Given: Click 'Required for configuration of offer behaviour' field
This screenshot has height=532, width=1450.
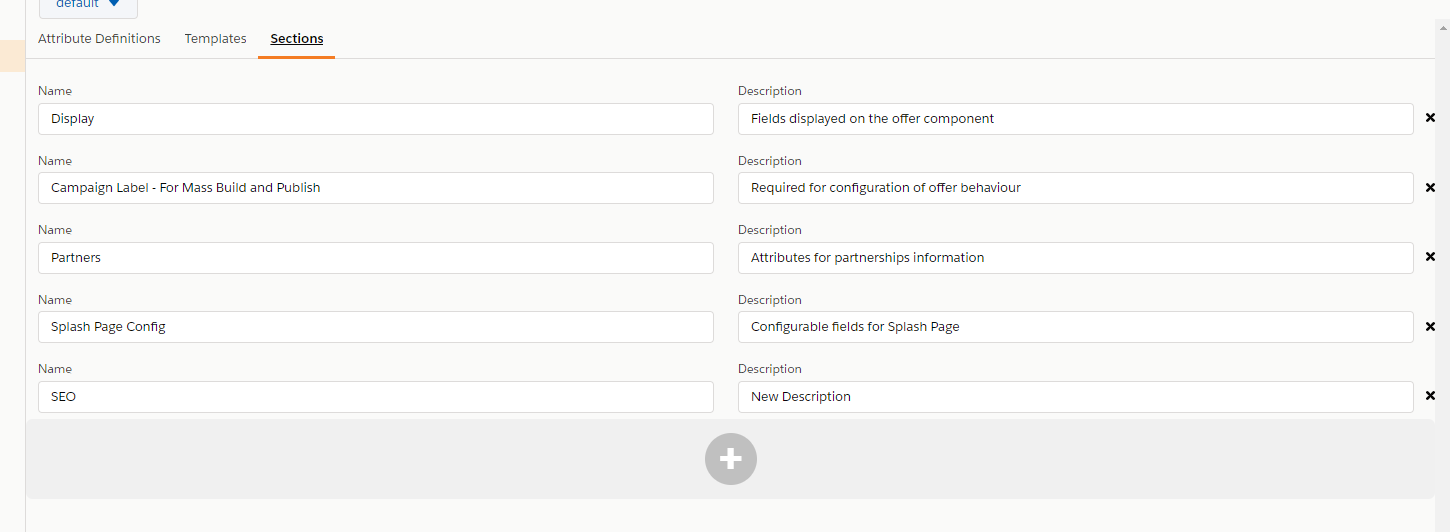Looking at the screenshot, I should point(1075,188).
